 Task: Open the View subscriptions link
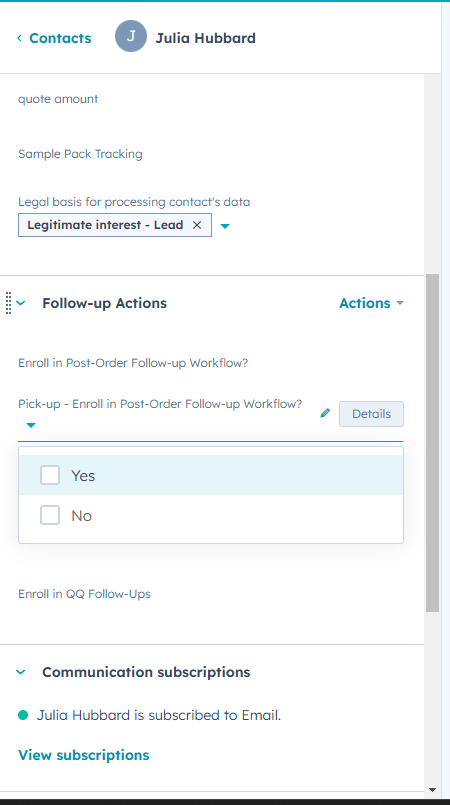pyautogui.click(x=84, y=755)
